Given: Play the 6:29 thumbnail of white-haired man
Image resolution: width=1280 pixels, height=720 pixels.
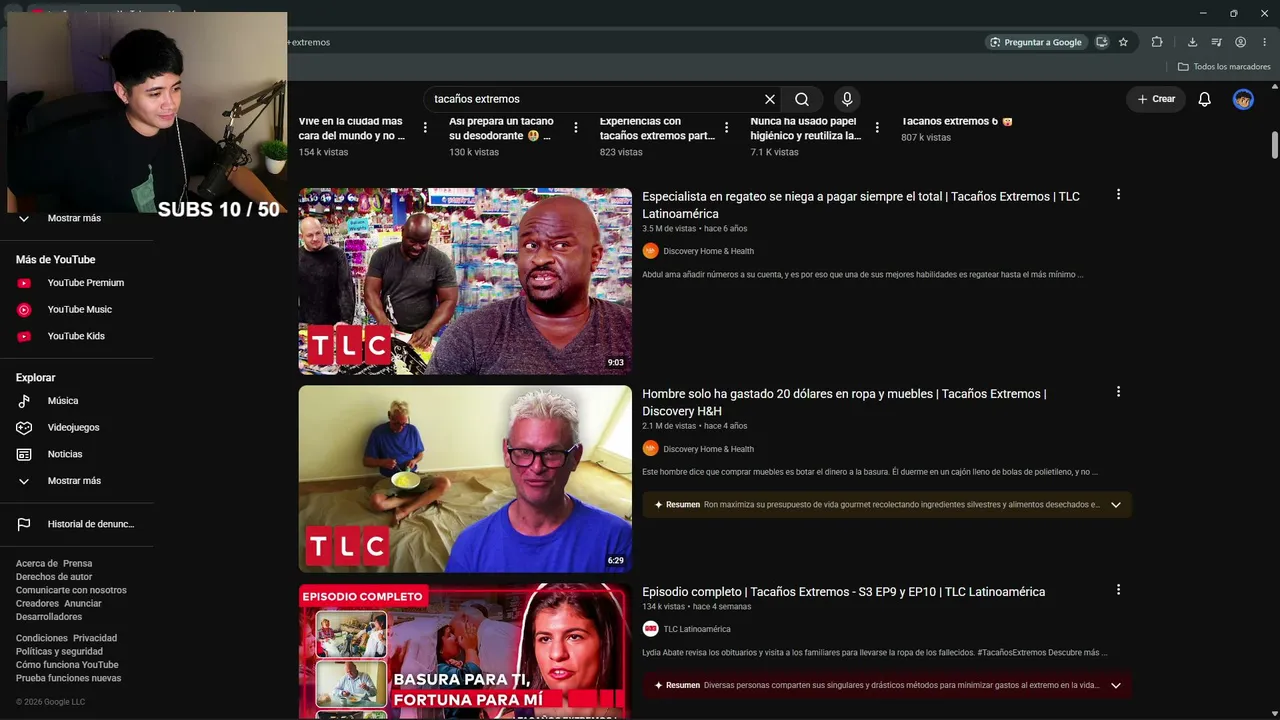Looking at the screenshot, I should pyautogui.click(x=465, y=479).
